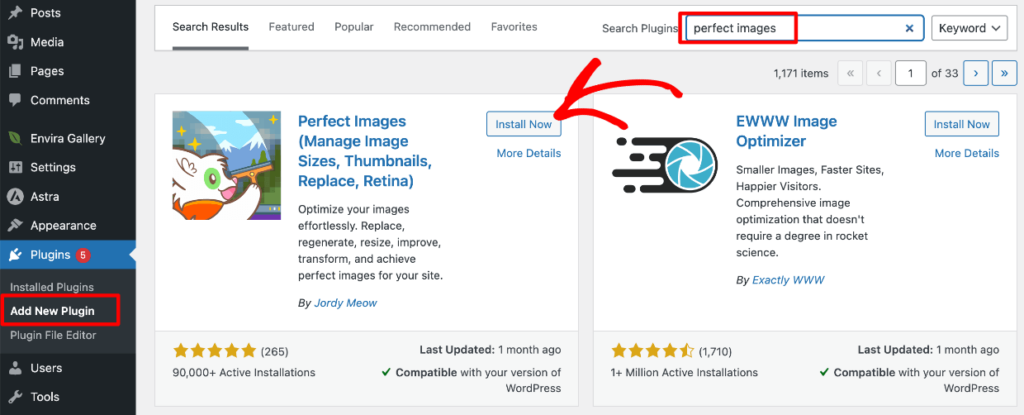The width and height of the screenshot is (1024, 415).
Task: Click the Plugins plug icon
Action: [x=15, y=255]
